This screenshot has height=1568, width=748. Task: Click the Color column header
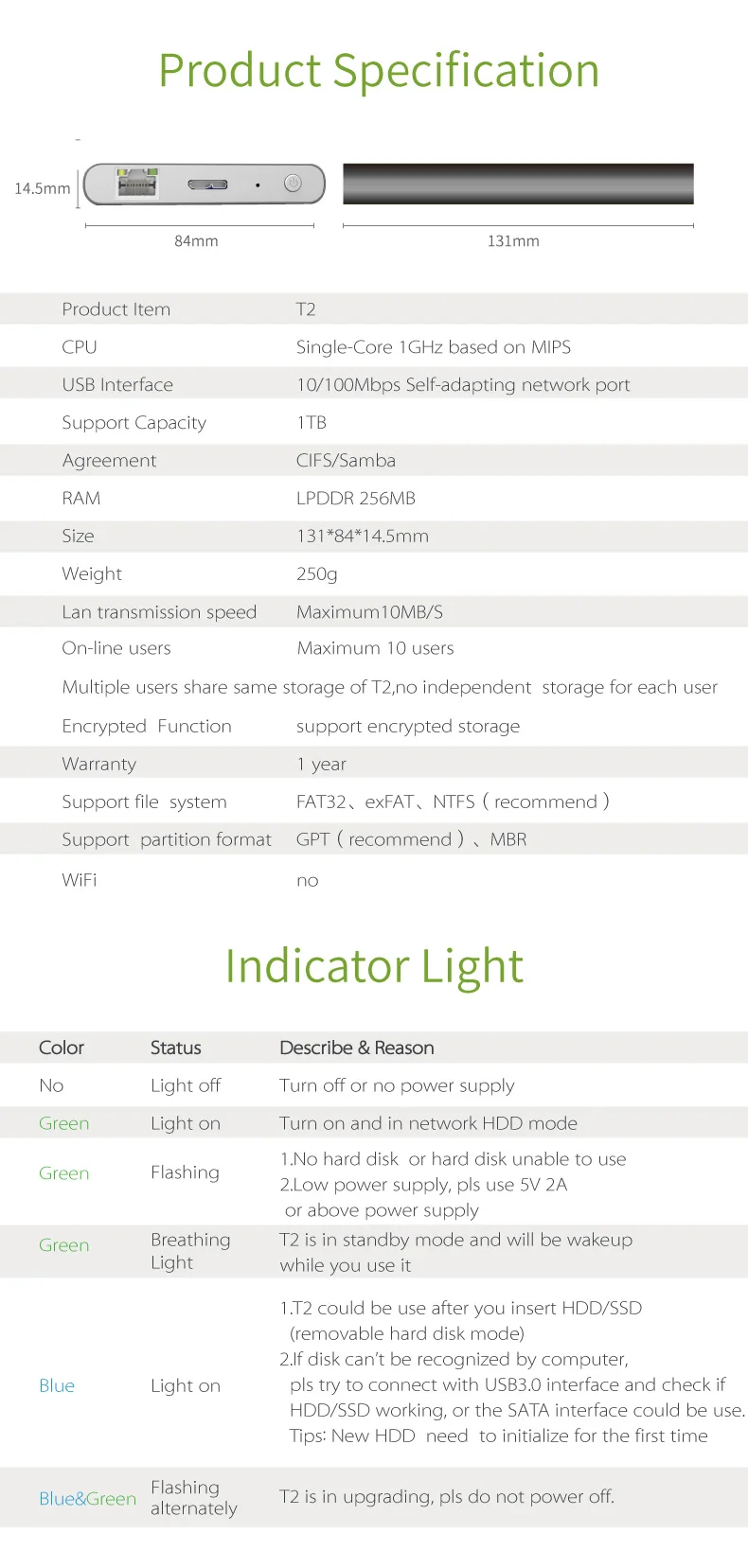[62, 1048]
